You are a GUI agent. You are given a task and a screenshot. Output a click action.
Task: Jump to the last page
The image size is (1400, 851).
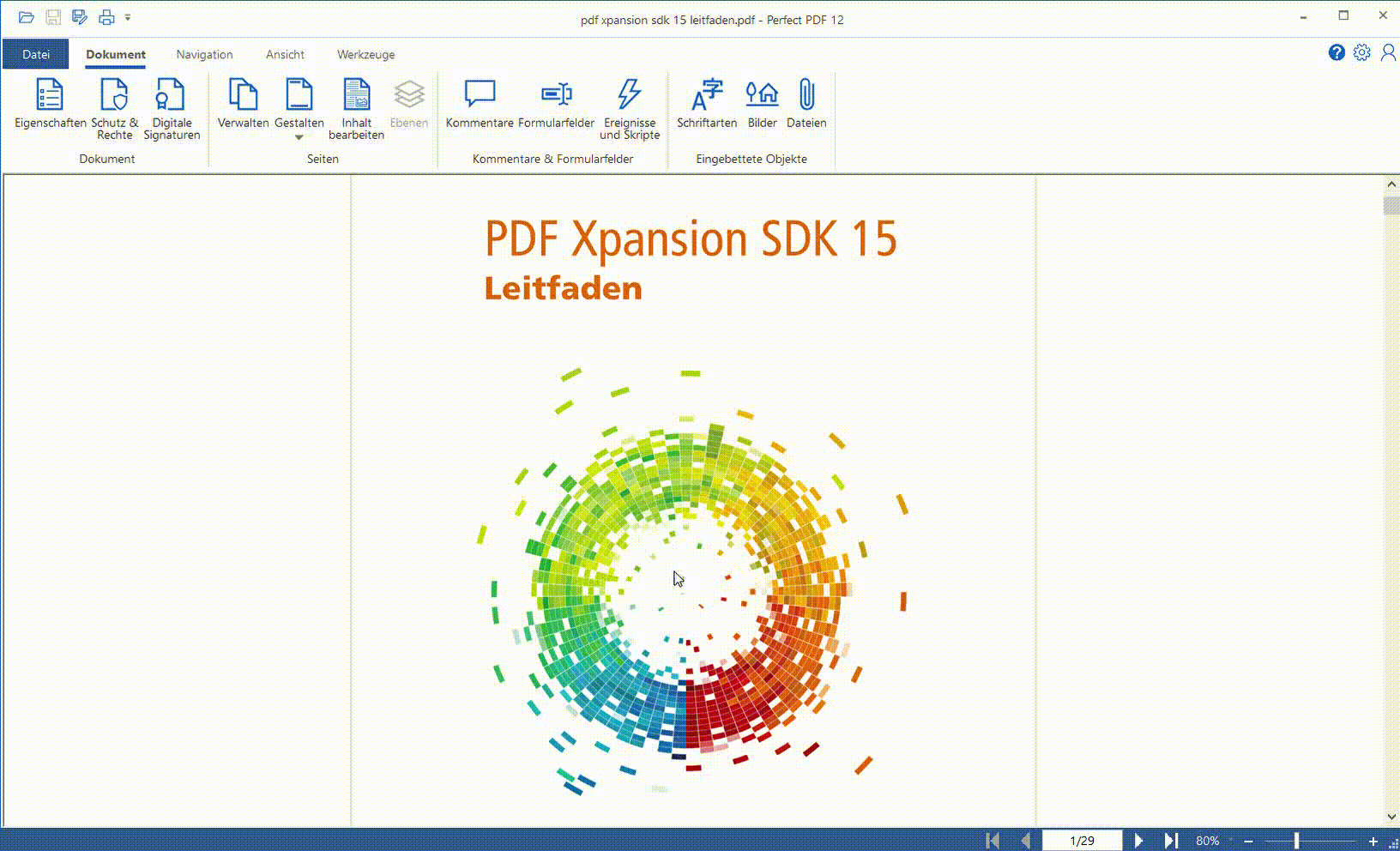click(x=1172, y=840)
